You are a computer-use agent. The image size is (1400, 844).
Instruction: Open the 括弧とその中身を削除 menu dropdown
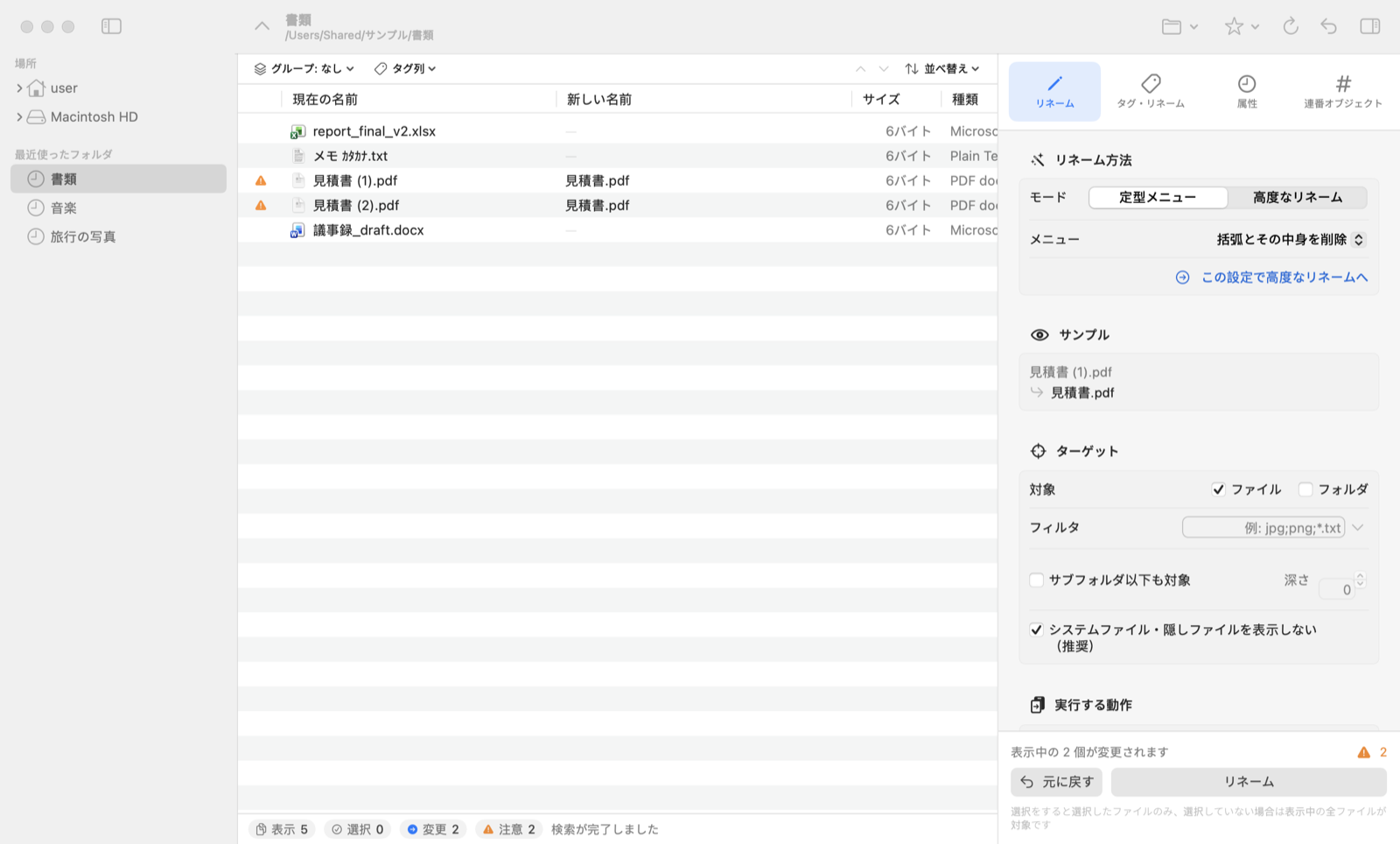(1290, 239)
